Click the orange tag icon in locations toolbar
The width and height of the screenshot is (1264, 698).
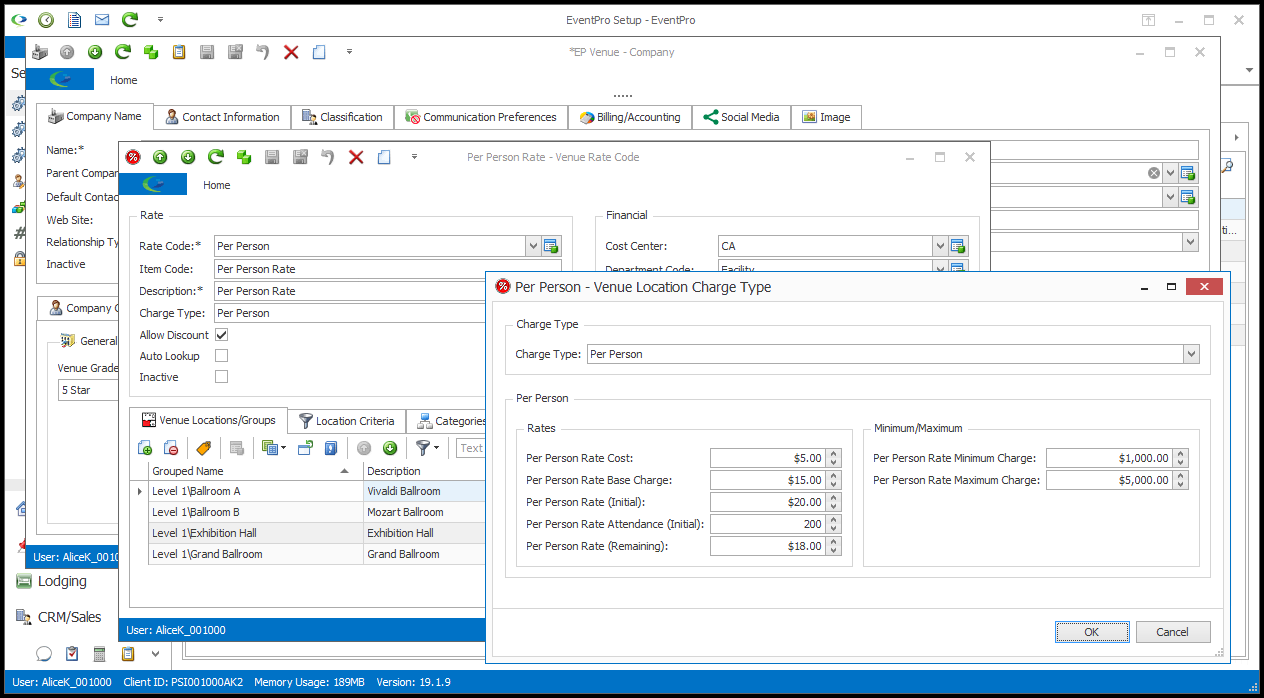point(203,448)
